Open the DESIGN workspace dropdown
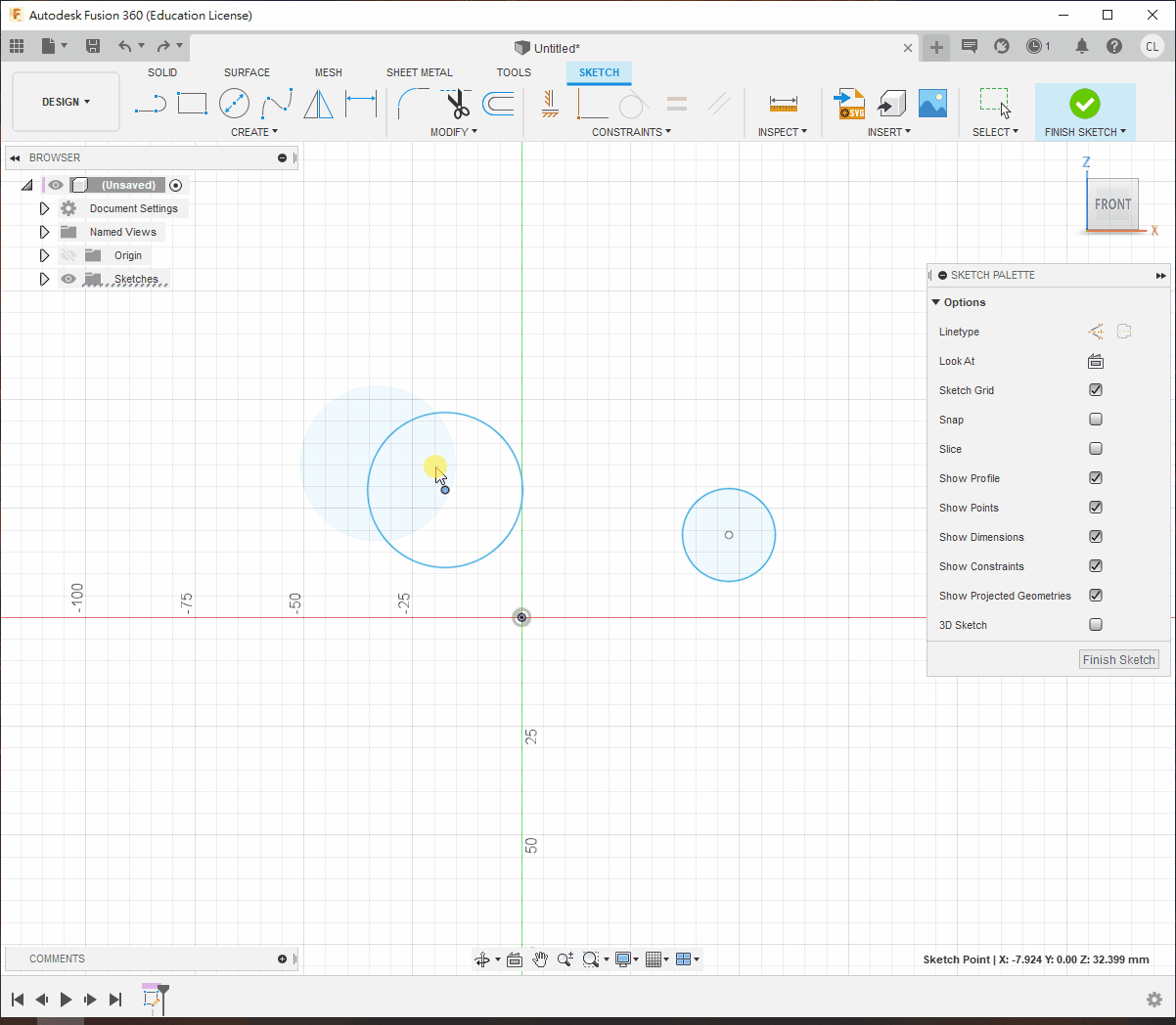 click(66, 102)
